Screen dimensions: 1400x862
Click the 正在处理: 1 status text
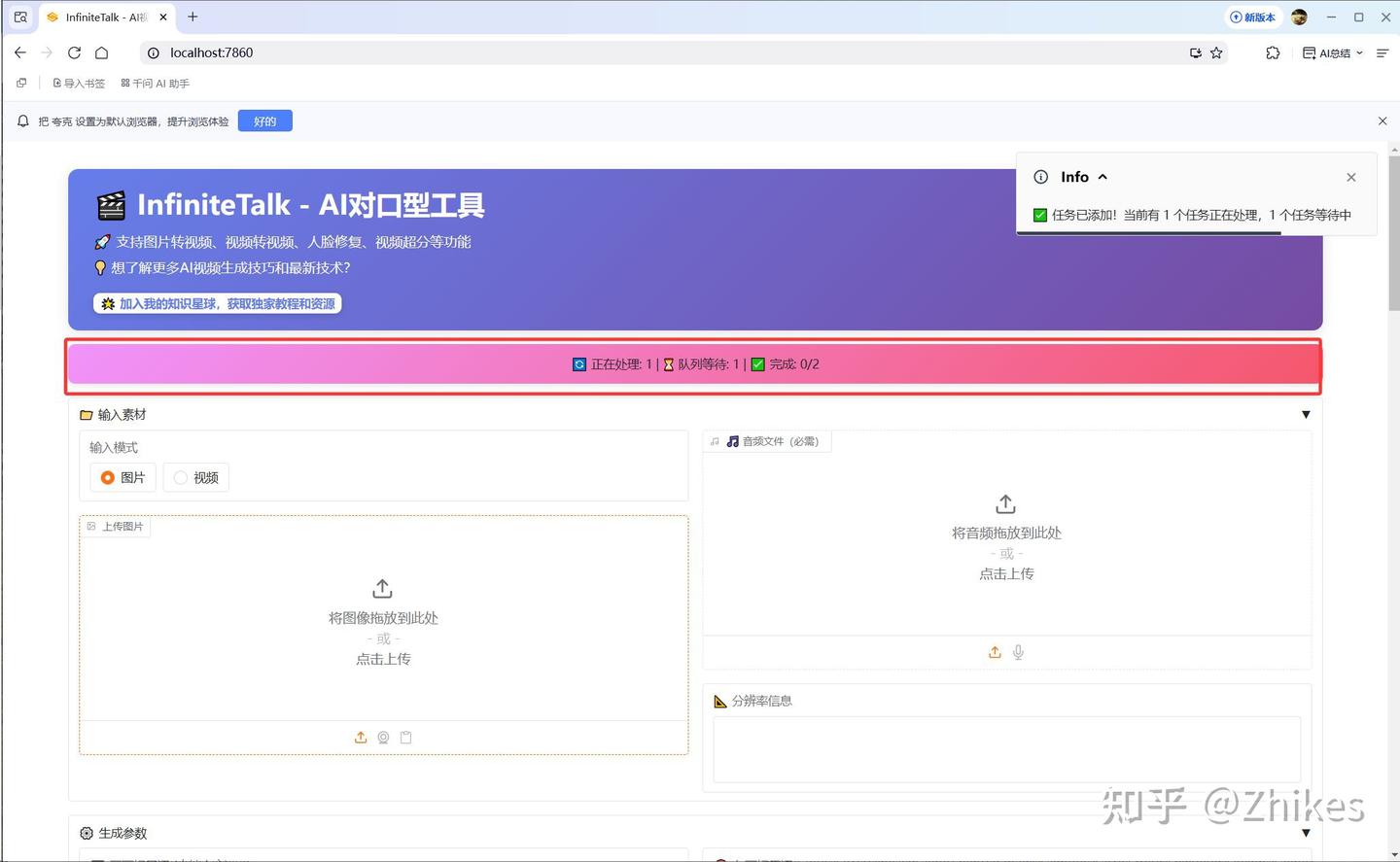click(x=613, y=364)
